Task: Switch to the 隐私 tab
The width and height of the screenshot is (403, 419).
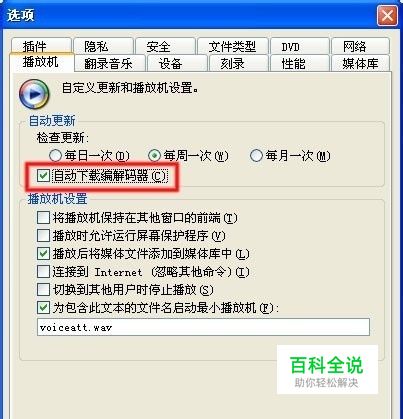Action: click(x=103, y=46)
